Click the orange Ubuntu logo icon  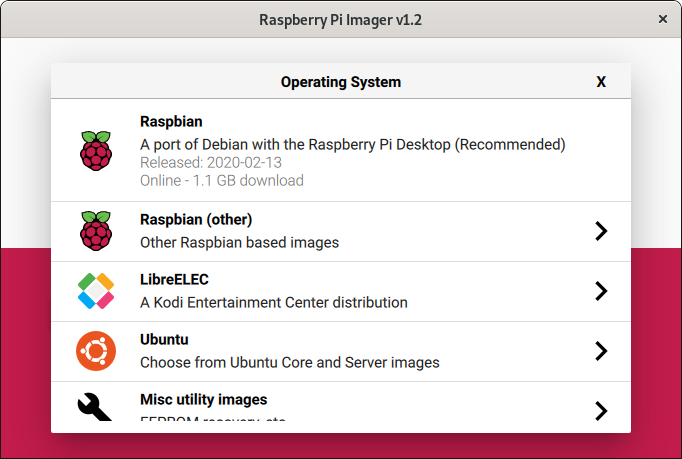click(x=96, y=351)
